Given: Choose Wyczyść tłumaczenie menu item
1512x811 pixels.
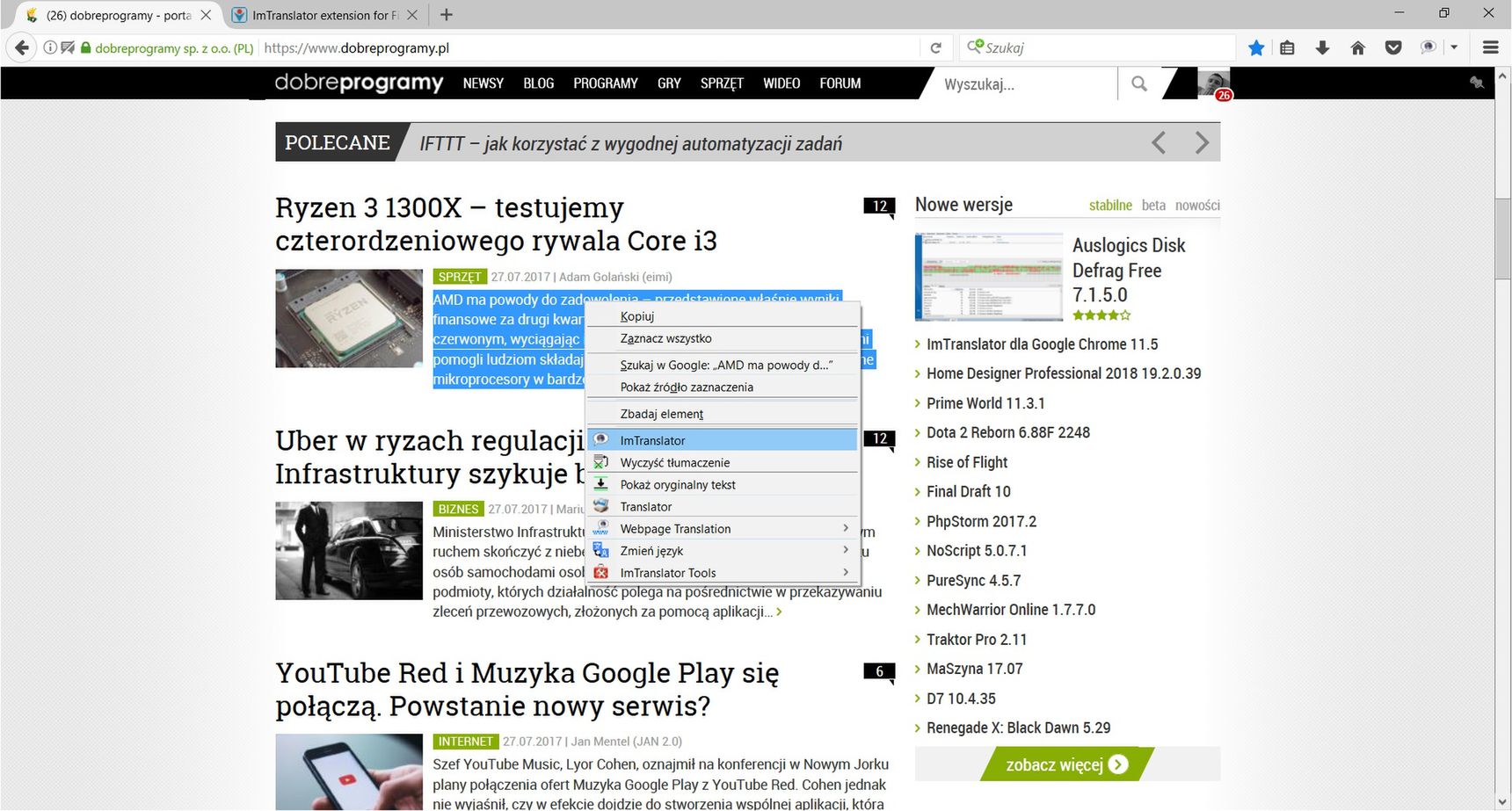Looking at the screenshot, I should pyautogui.click(x=723, y=462).
